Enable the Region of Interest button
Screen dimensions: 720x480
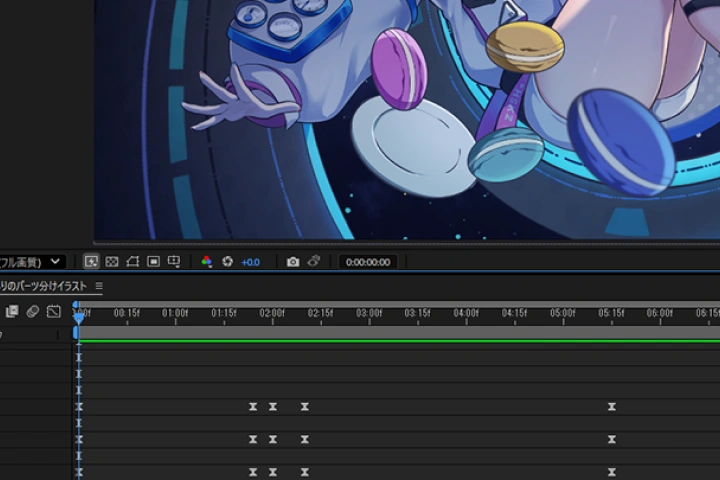153,262
